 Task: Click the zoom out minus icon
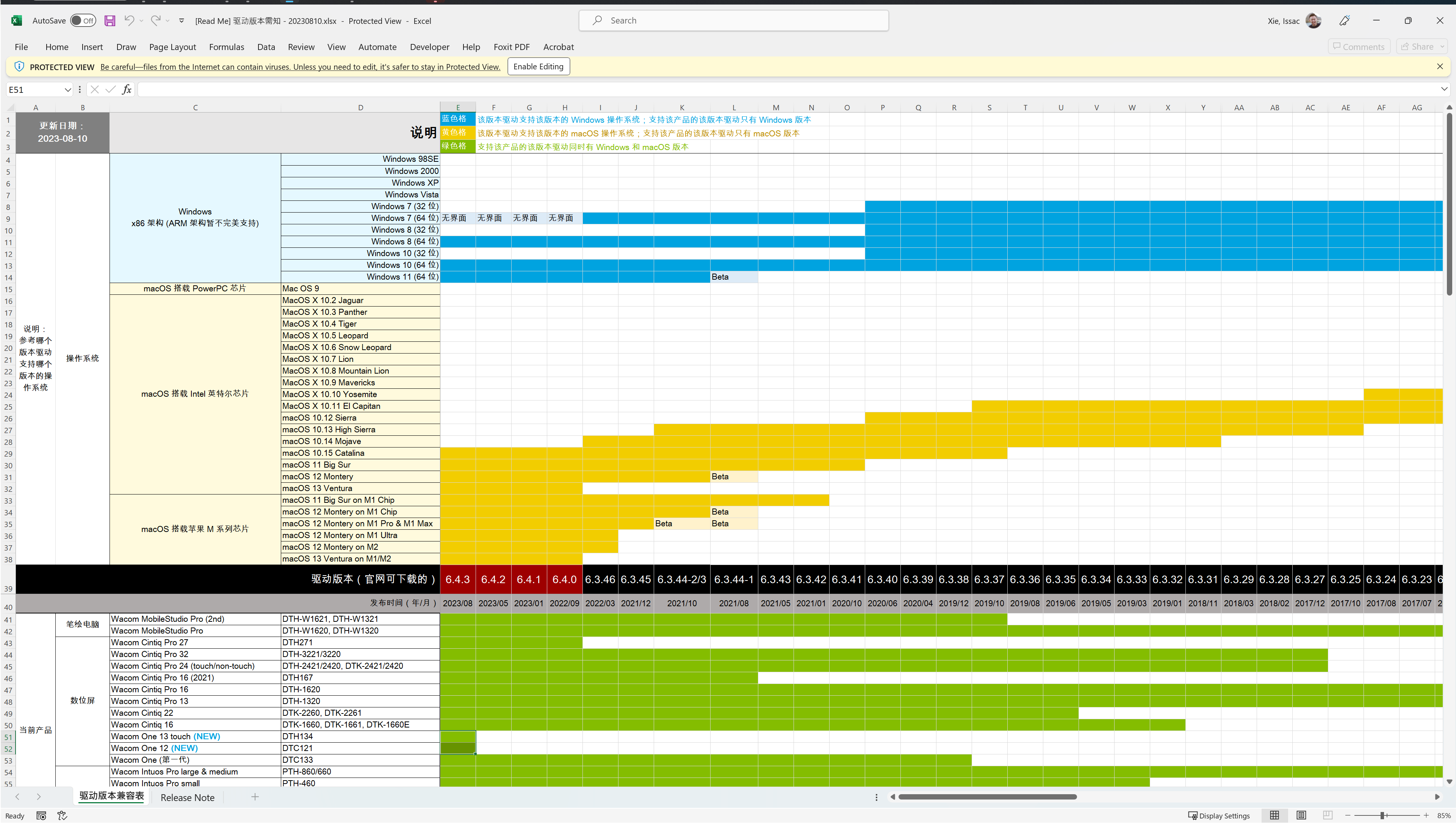click(1348, 815)
